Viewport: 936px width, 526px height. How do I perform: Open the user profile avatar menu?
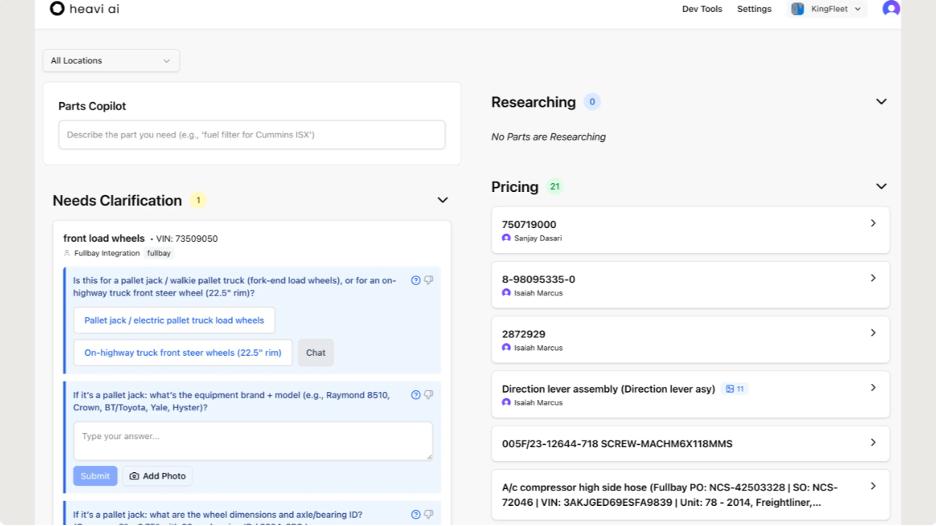click(x=891, y=9)
